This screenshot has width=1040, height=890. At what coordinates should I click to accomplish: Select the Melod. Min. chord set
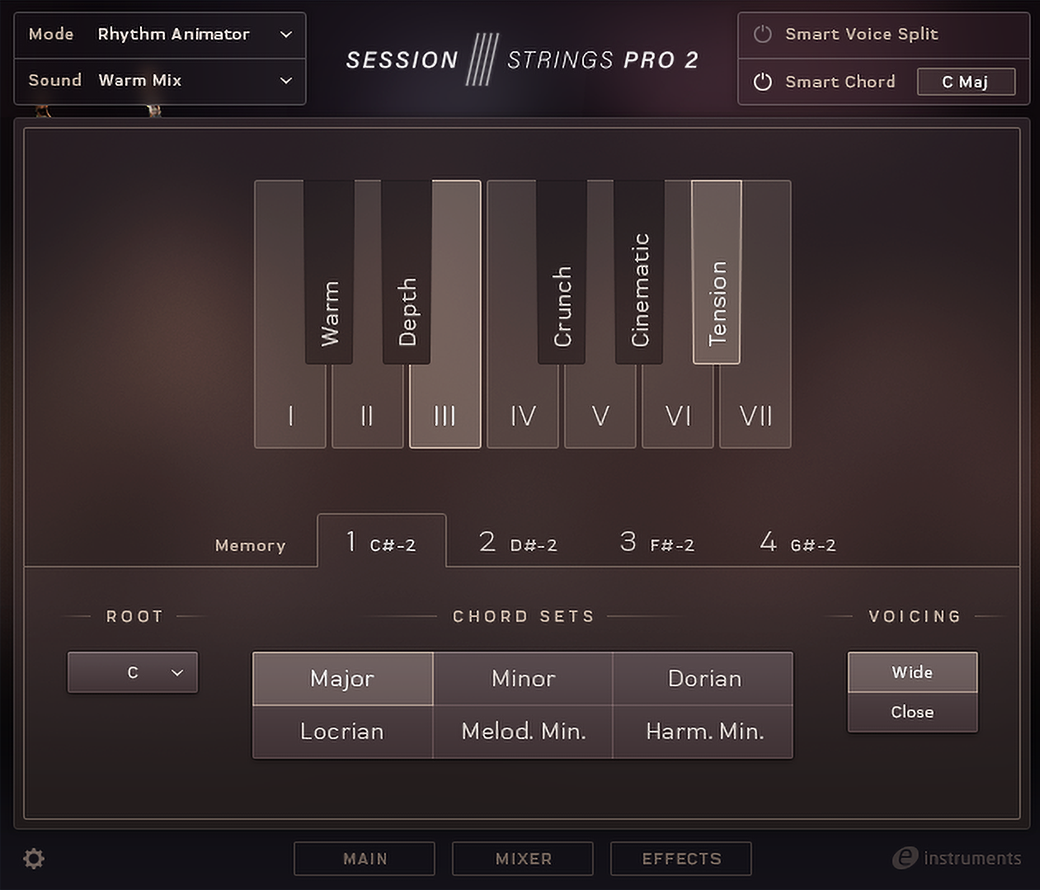coord(523,731)
